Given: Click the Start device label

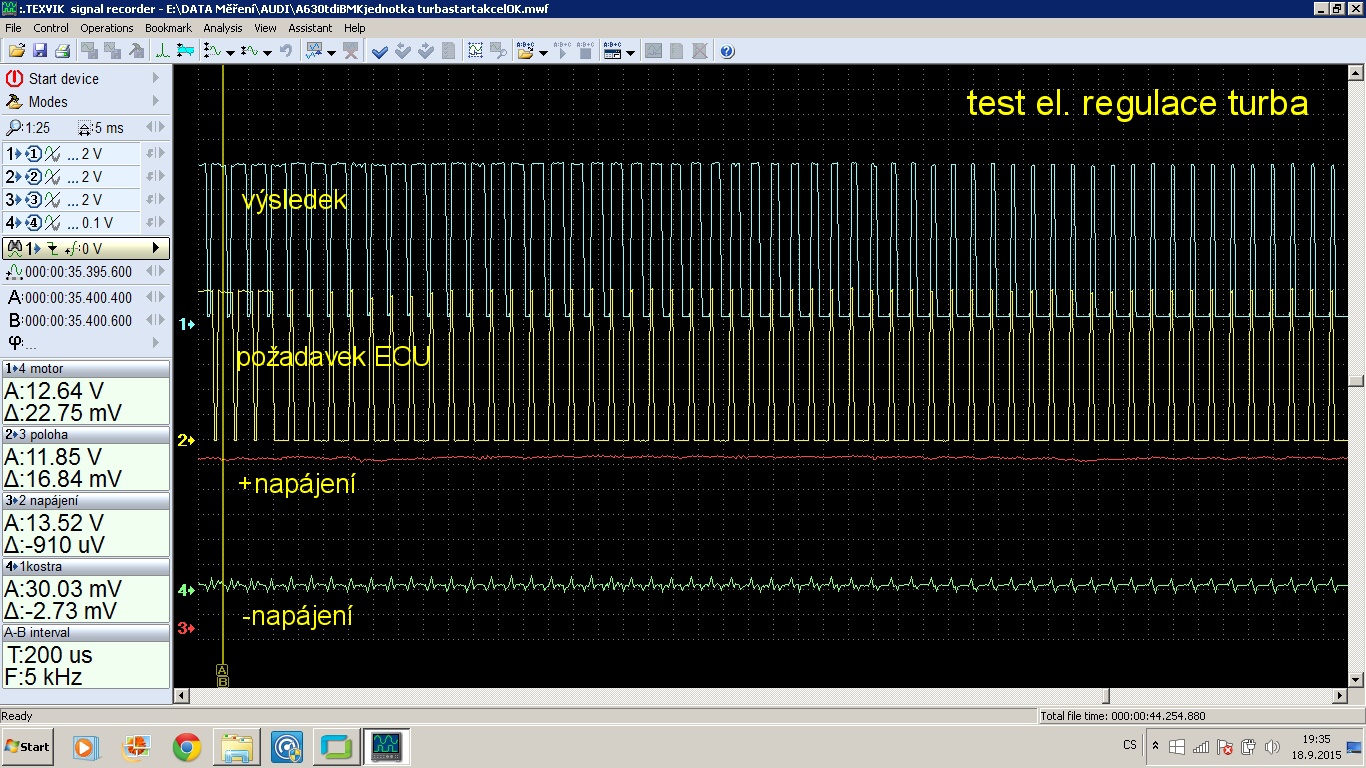Looking at the screenshot, I should coord(64,78).
